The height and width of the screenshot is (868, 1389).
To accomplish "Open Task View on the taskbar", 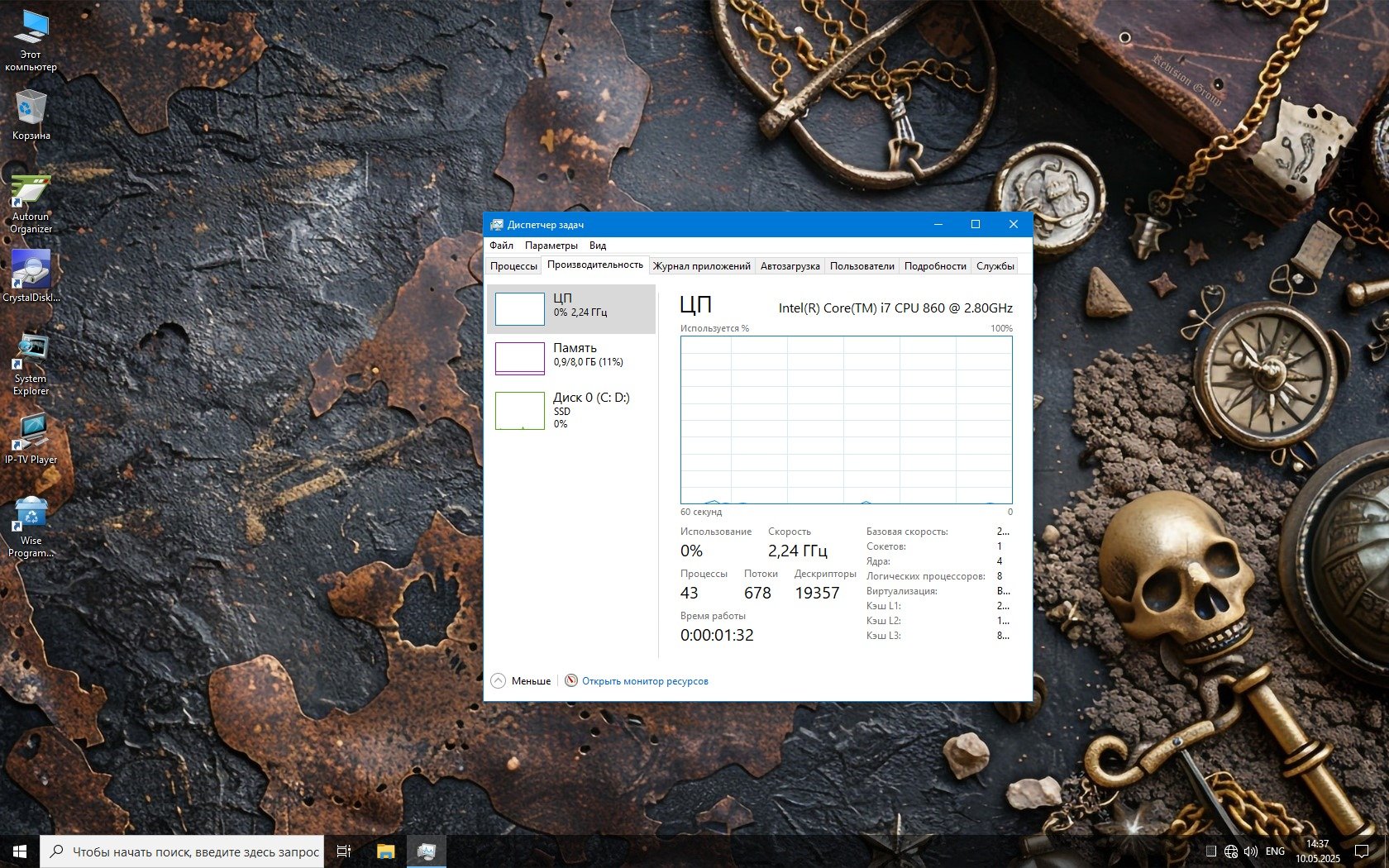I will (344, 851).
